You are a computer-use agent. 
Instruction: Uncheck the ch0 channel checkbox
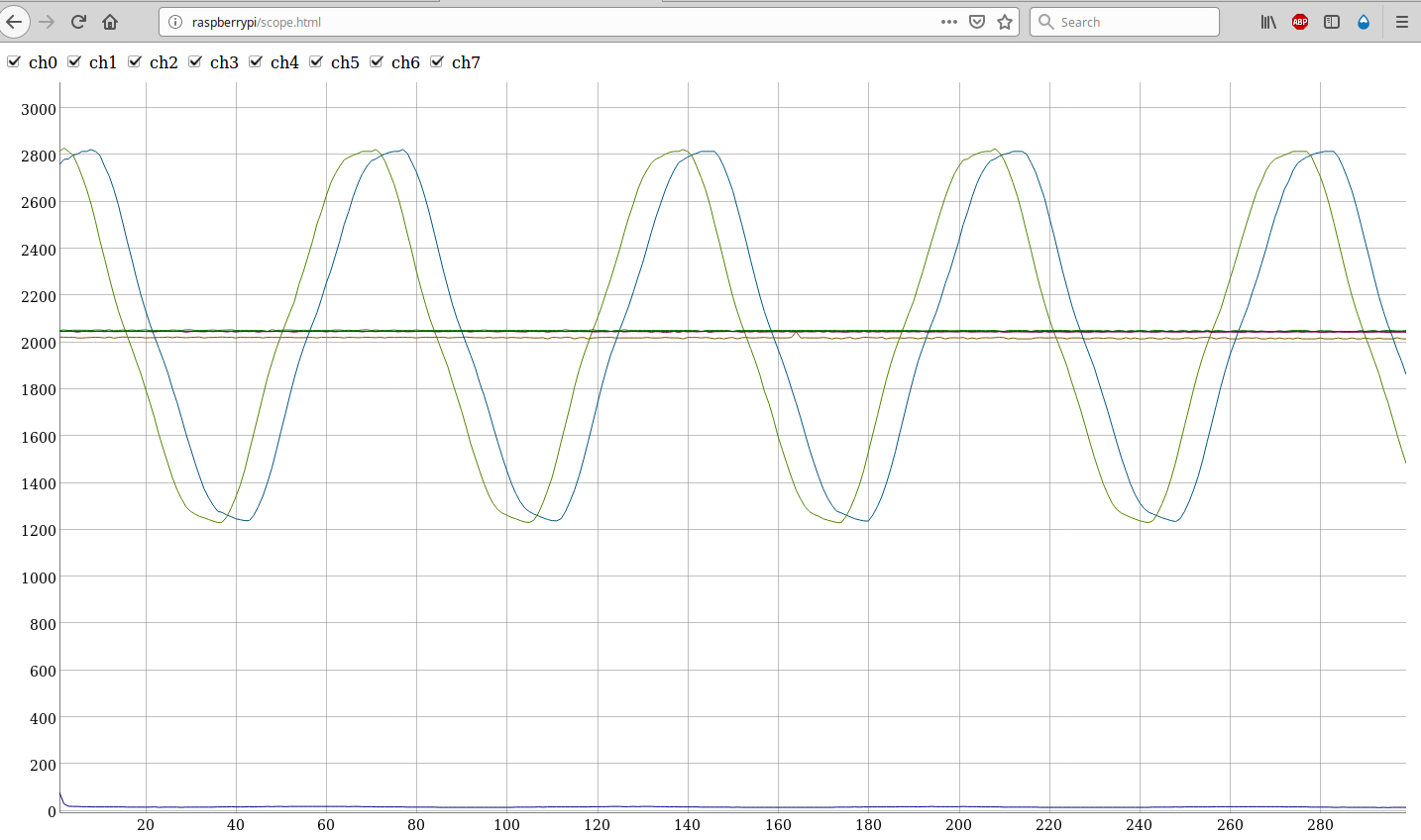[x=14, y=61]
